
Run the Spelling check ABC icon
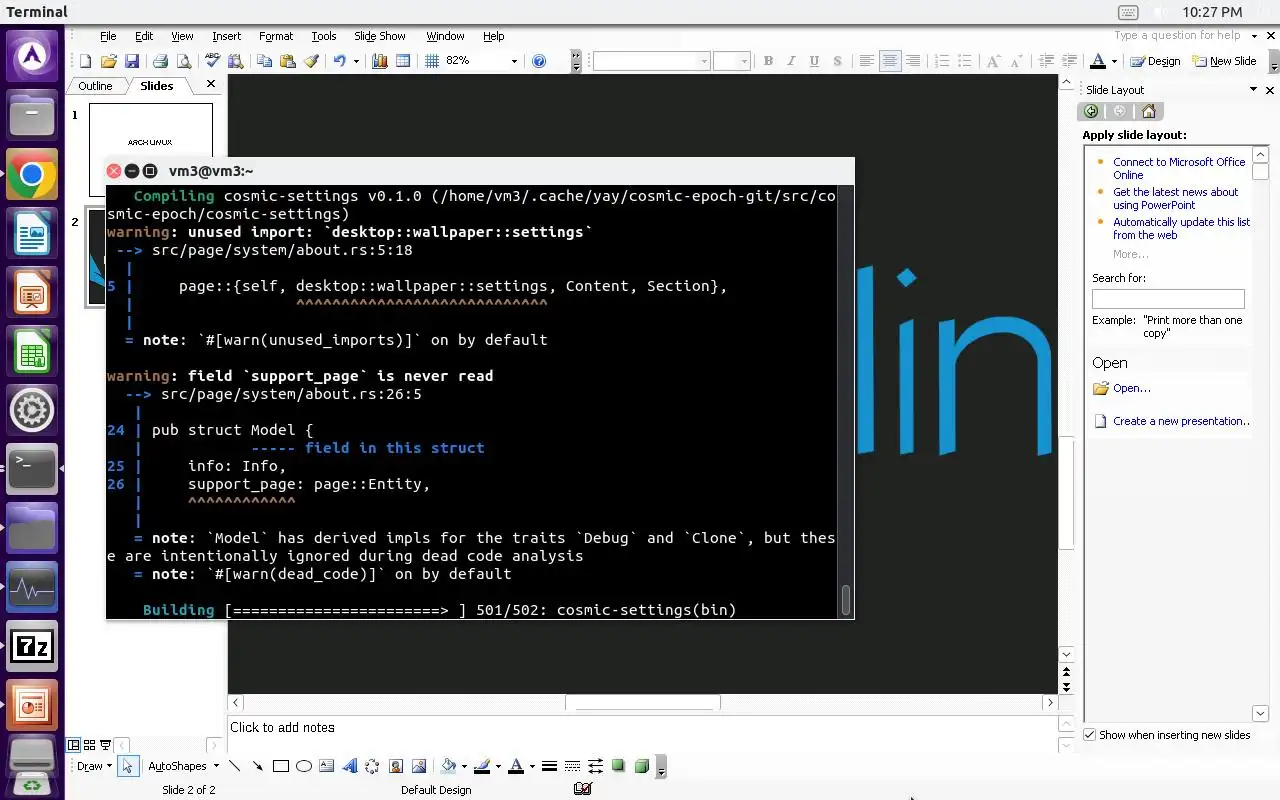click(x=212, y=61)
